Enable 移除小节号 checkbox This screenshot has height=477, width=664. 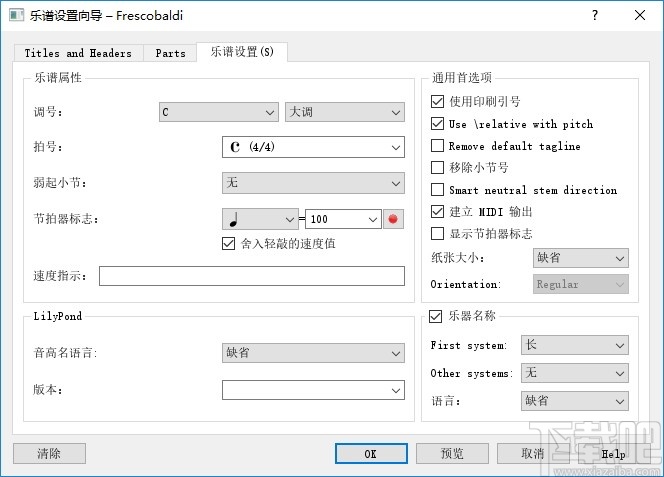pyautogui.click(x=437, y=167)
